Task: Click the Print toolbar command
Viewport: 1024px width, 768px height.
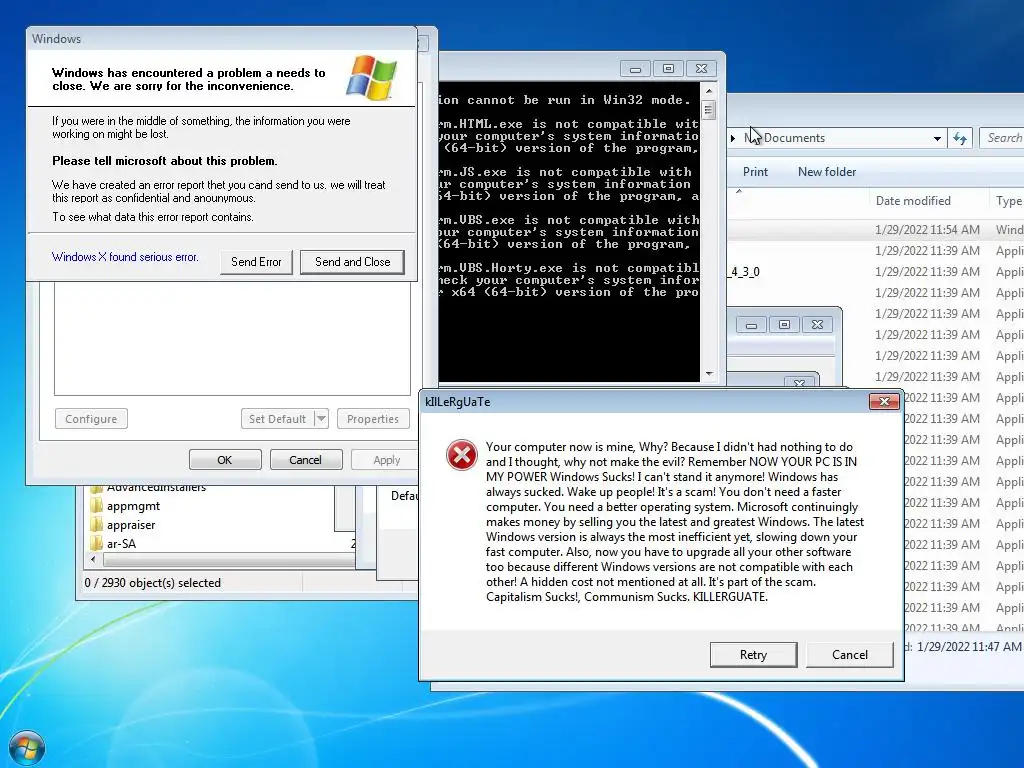Action: click(755, 172)
